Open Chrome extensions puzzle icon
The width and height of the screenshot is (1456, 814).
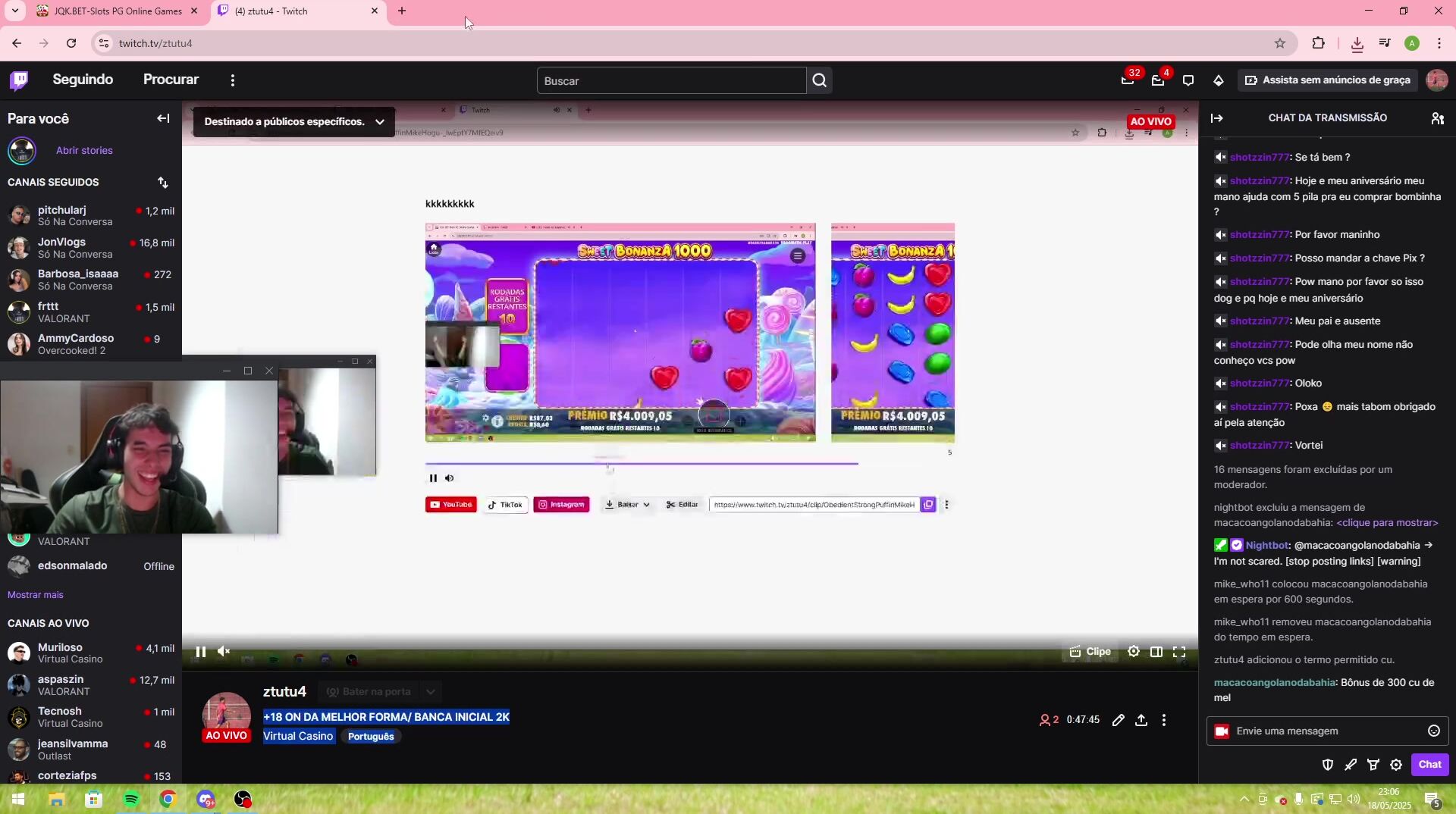[x=1318, y=44]
